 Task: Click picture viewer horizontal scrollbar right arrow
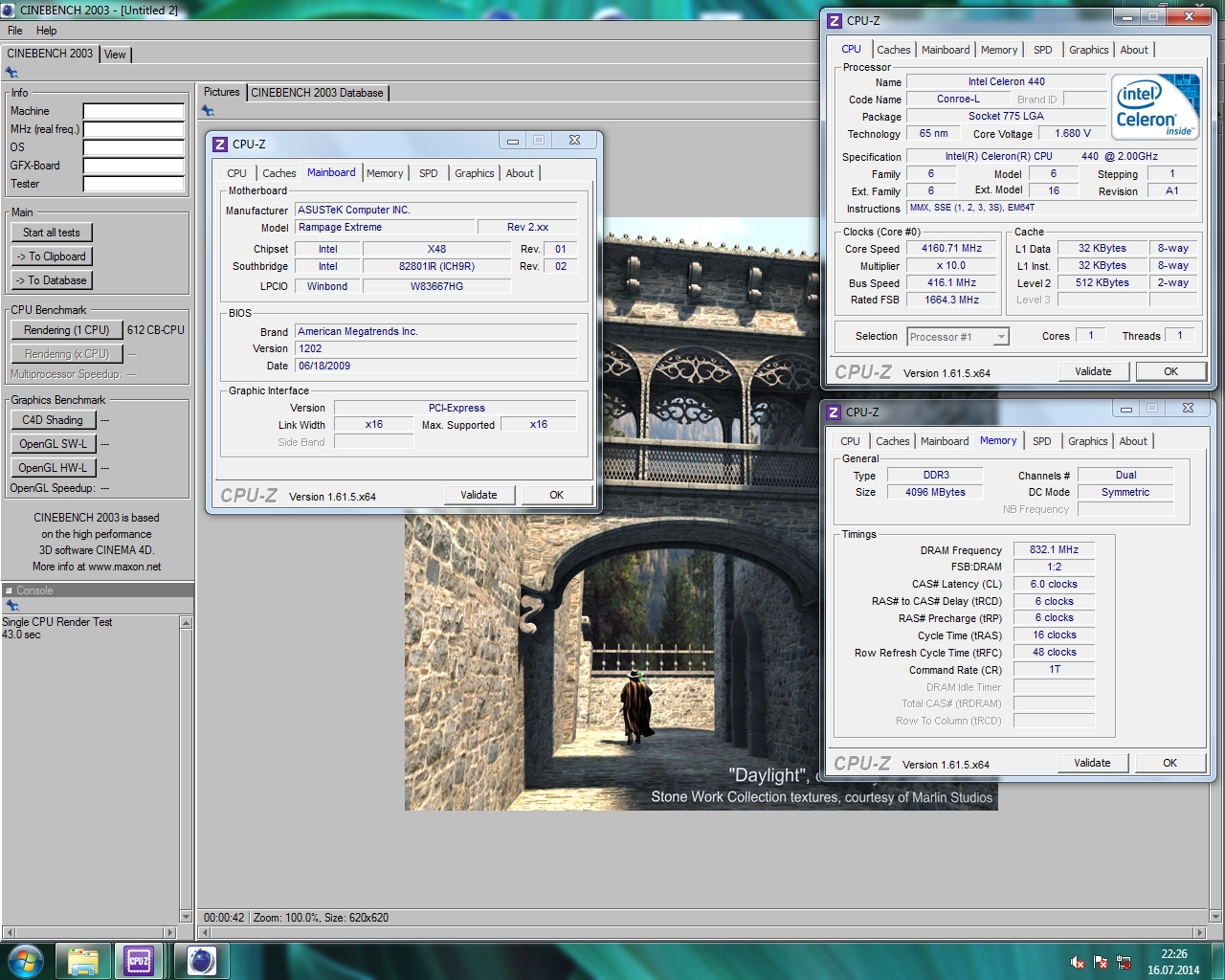(x=1200, y=932)
